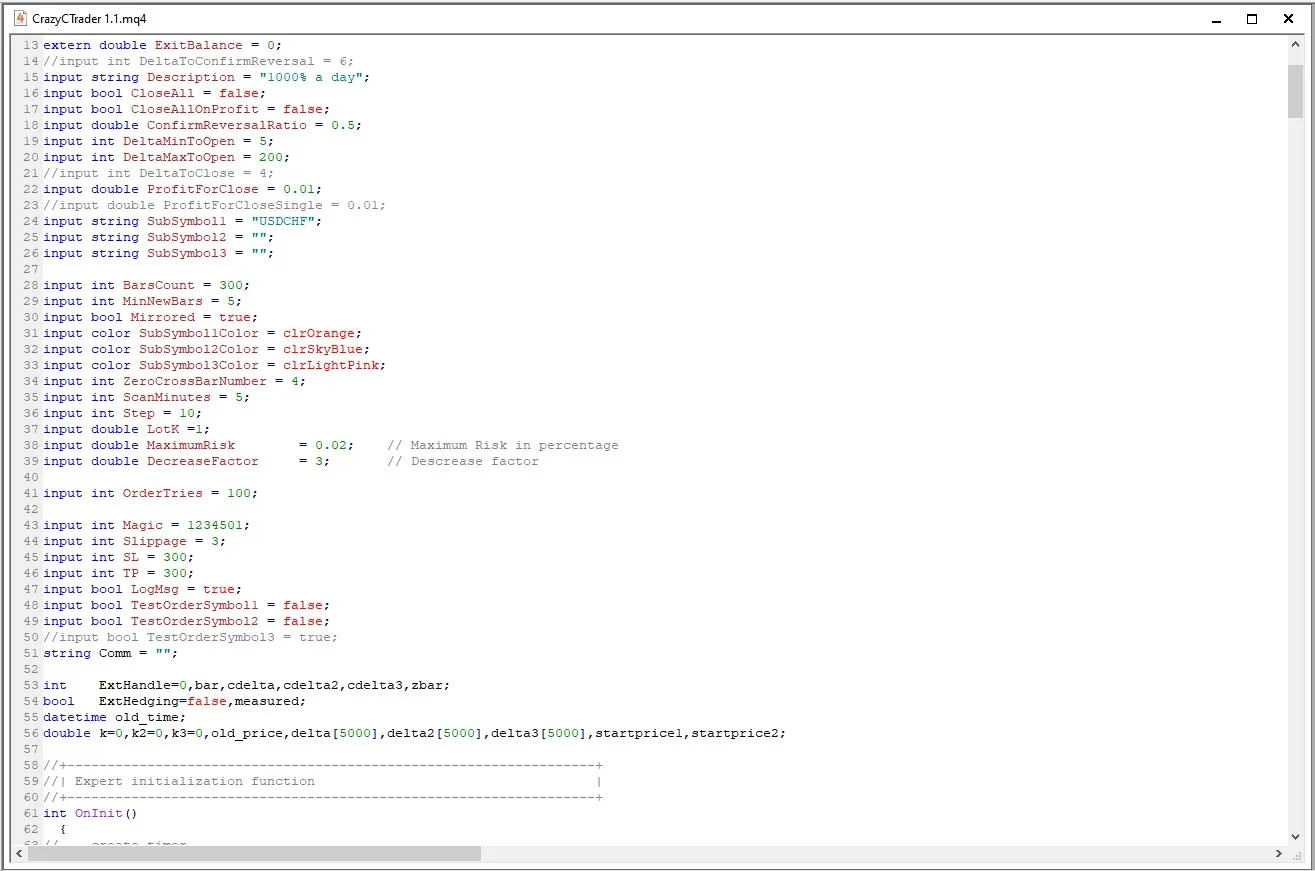This screenshot has width=1315, height=871.
Task: Click "TestOrderSymbol2" on line 49
Action: pos(194,621)
